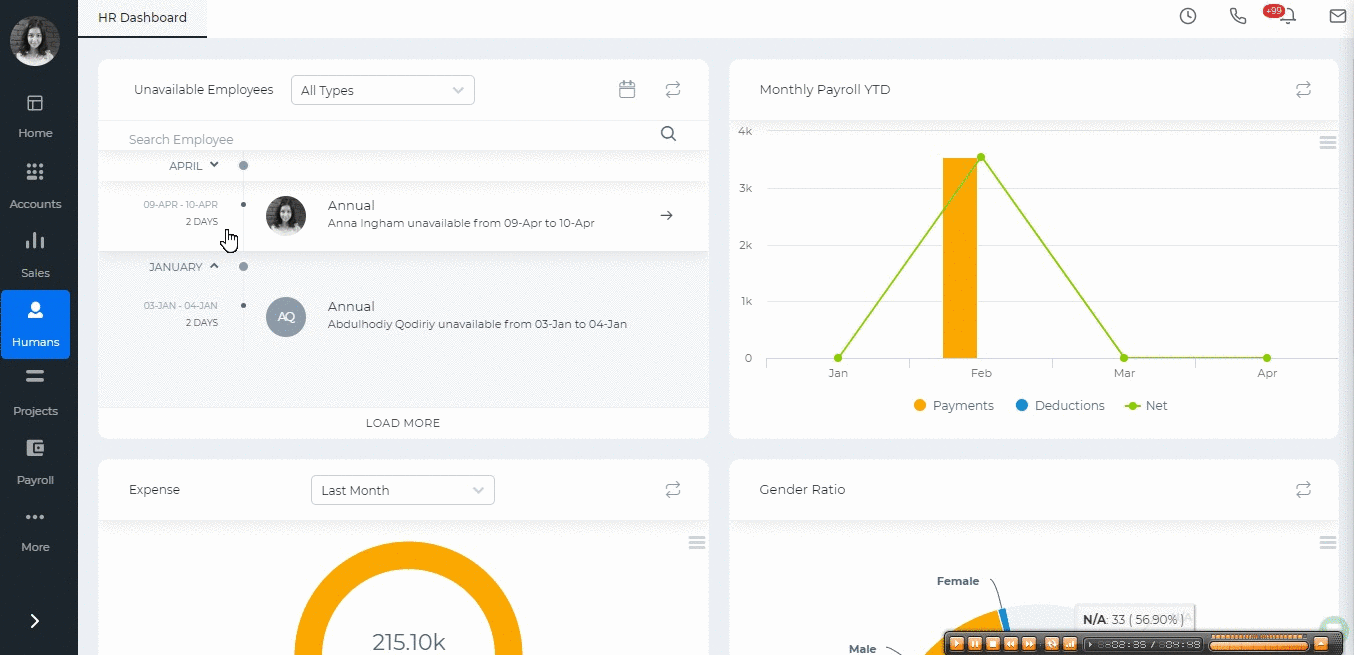Viewport: 1354px width, 655px height.
Task: Click the Net data point for February
Action: coord(981,157)
